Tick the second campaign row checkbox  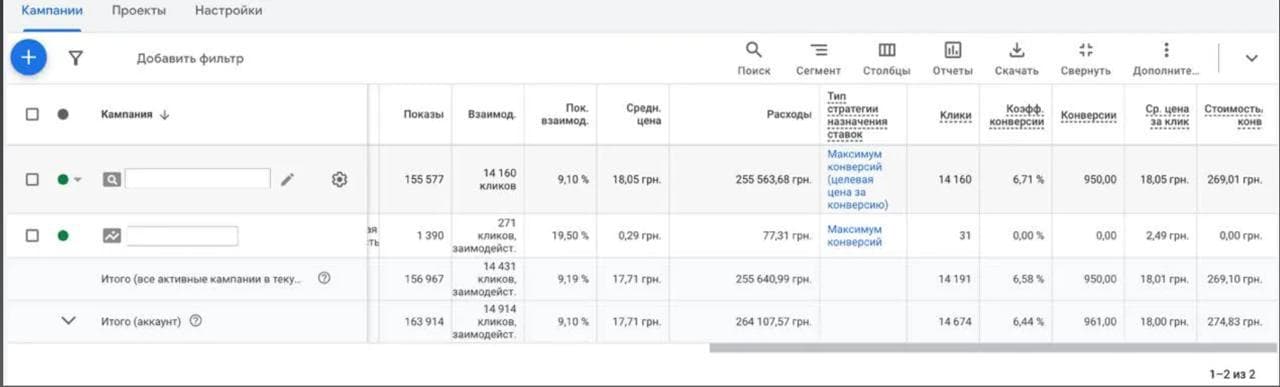[32, 236]
